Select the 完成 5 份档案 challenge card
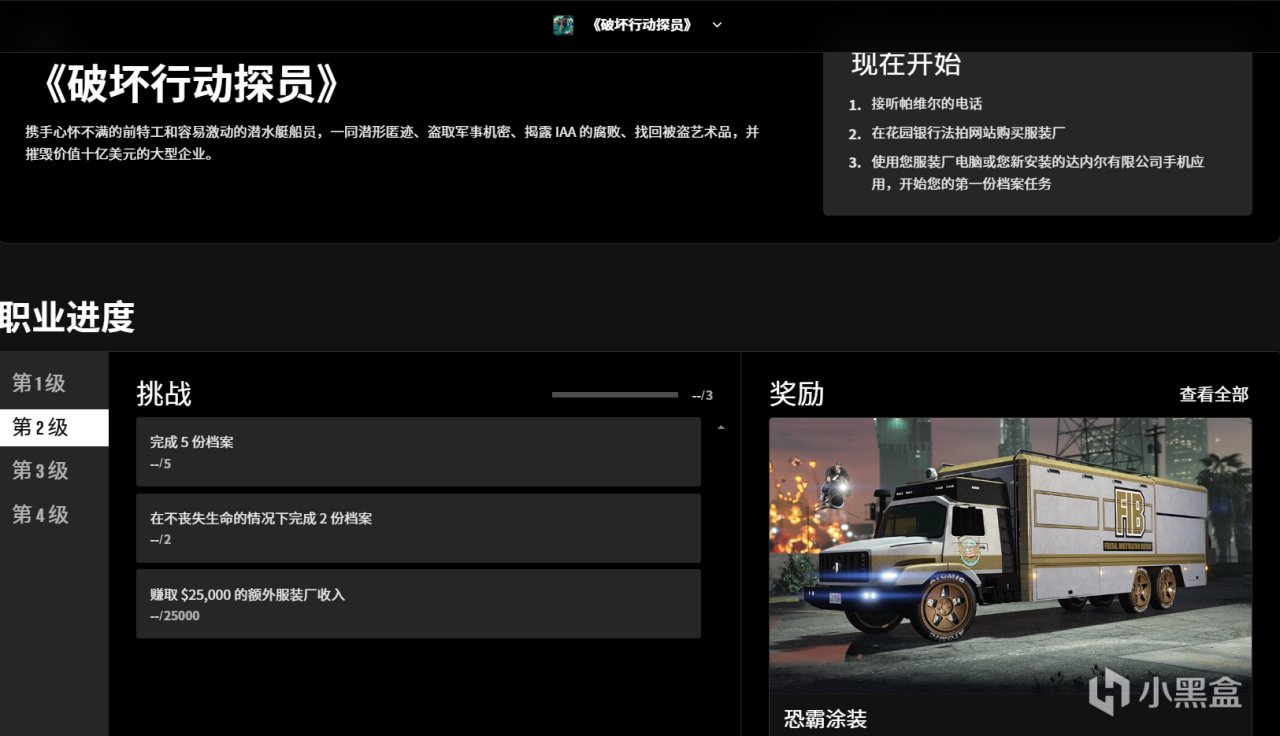Viewport: 1280px width, 736px height. (x=418, y=452)
